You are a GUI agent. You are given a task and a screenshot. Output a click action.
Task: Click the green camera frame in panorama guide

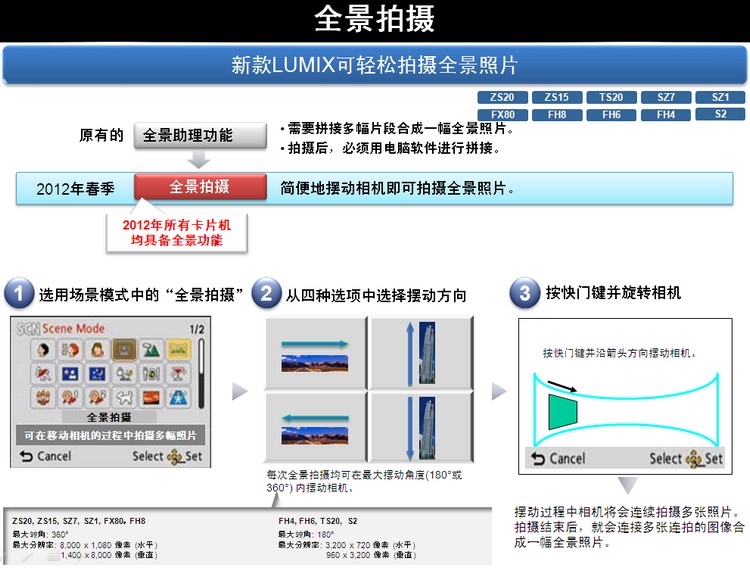562,412
